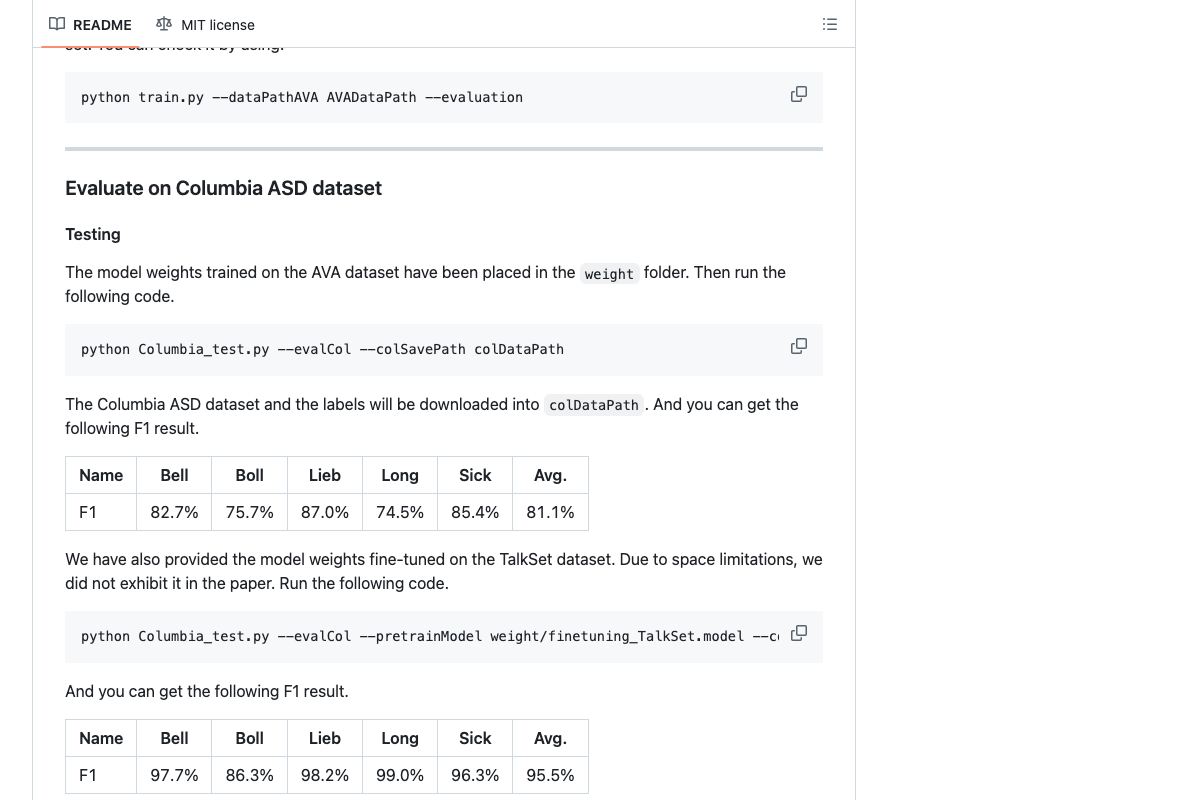Open the README tab
Viewport: 1200px width, 800px height.
[x=90, y=24]
